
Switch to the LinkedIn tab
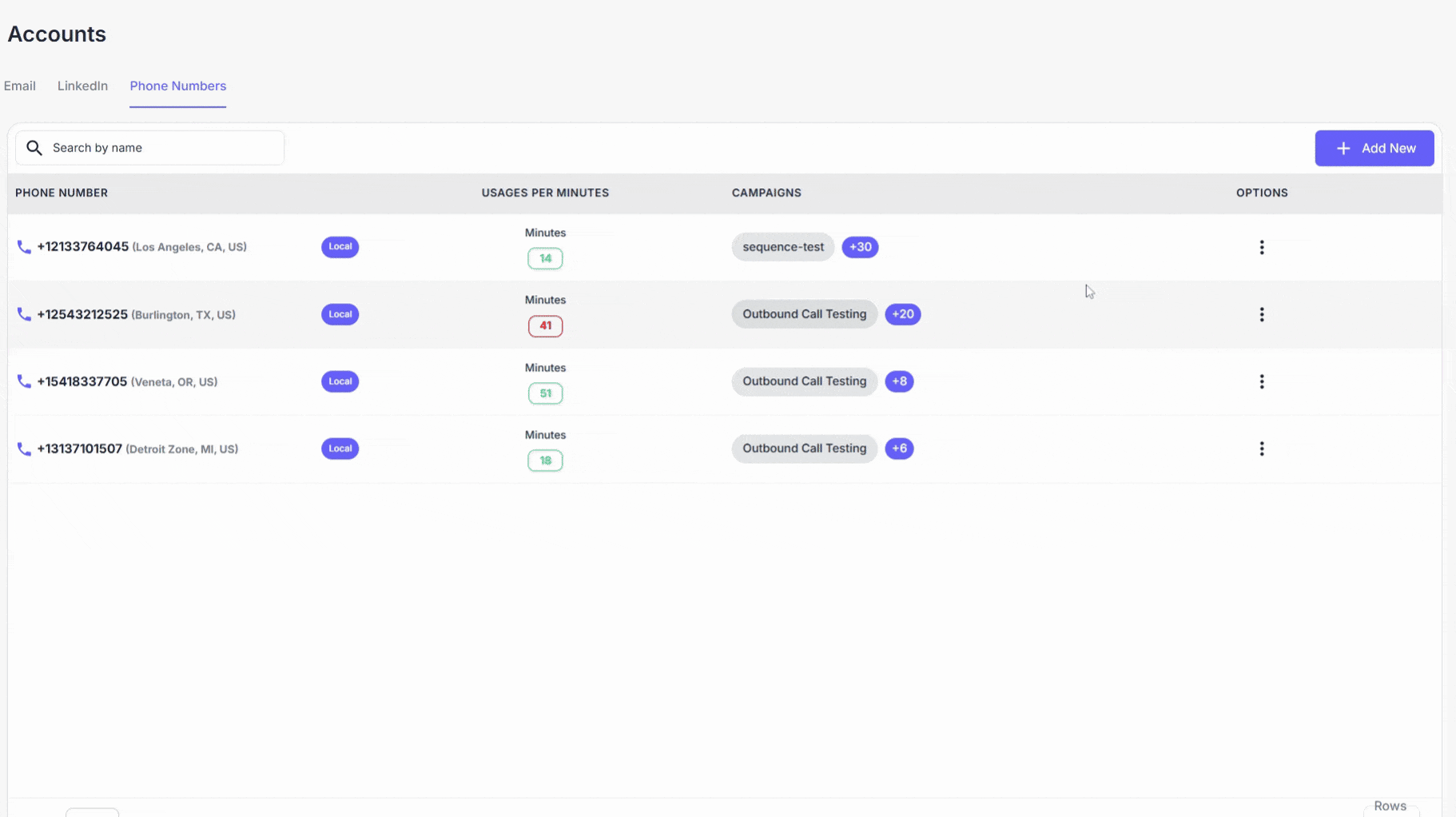(82, 86)
